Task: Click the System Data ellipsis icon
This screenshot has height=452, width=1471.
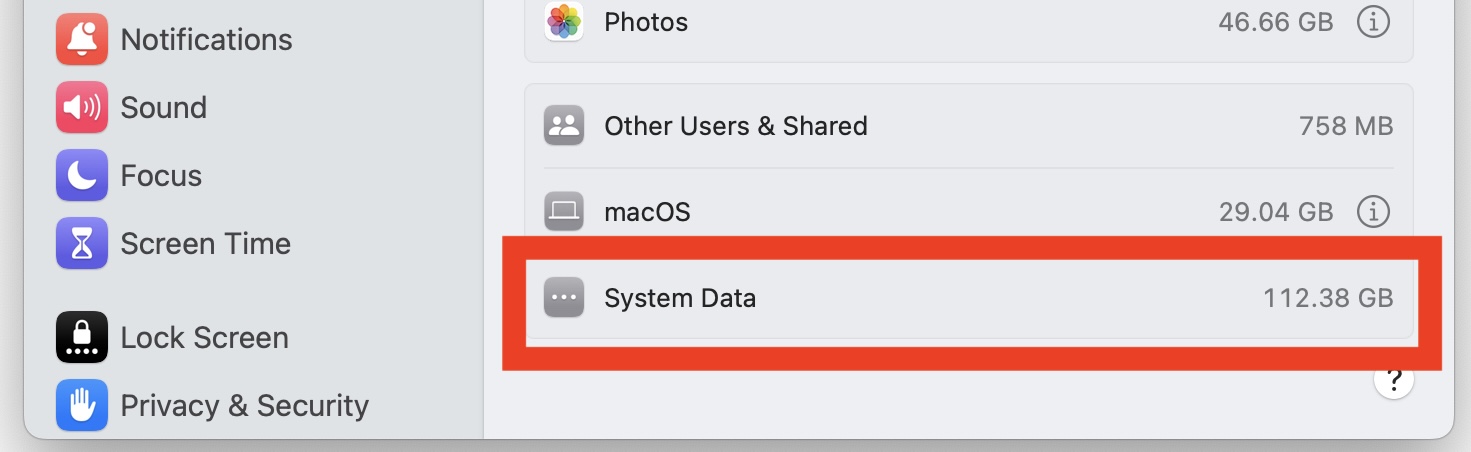Action: pyautogui.click(x=564, y=298)
